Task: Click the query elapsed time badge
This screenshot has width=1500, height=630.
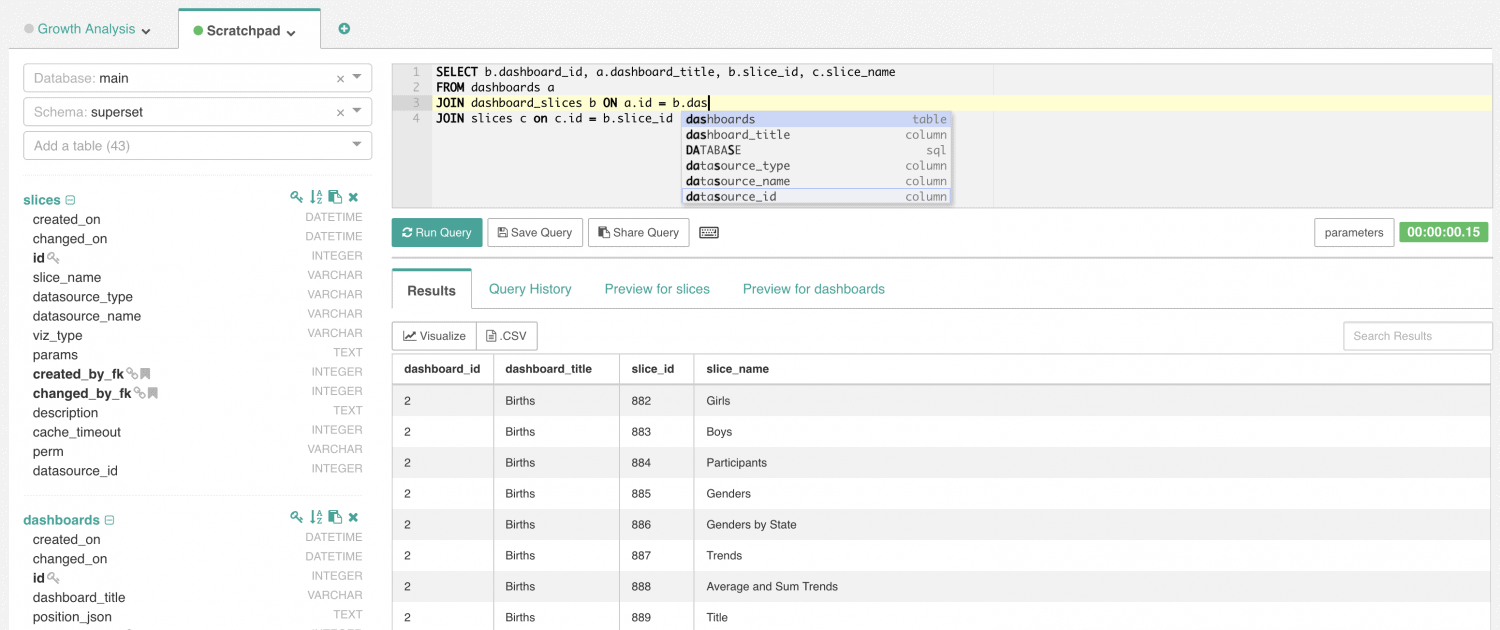Action: [x=1444, y=232]
